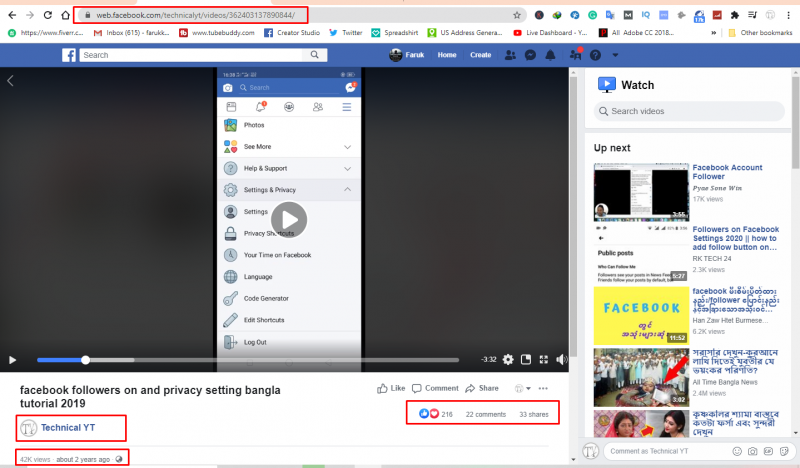This screenshot has width=800, height=468.
Task: Add a sticker in the comment box
Action: point(784,451)
